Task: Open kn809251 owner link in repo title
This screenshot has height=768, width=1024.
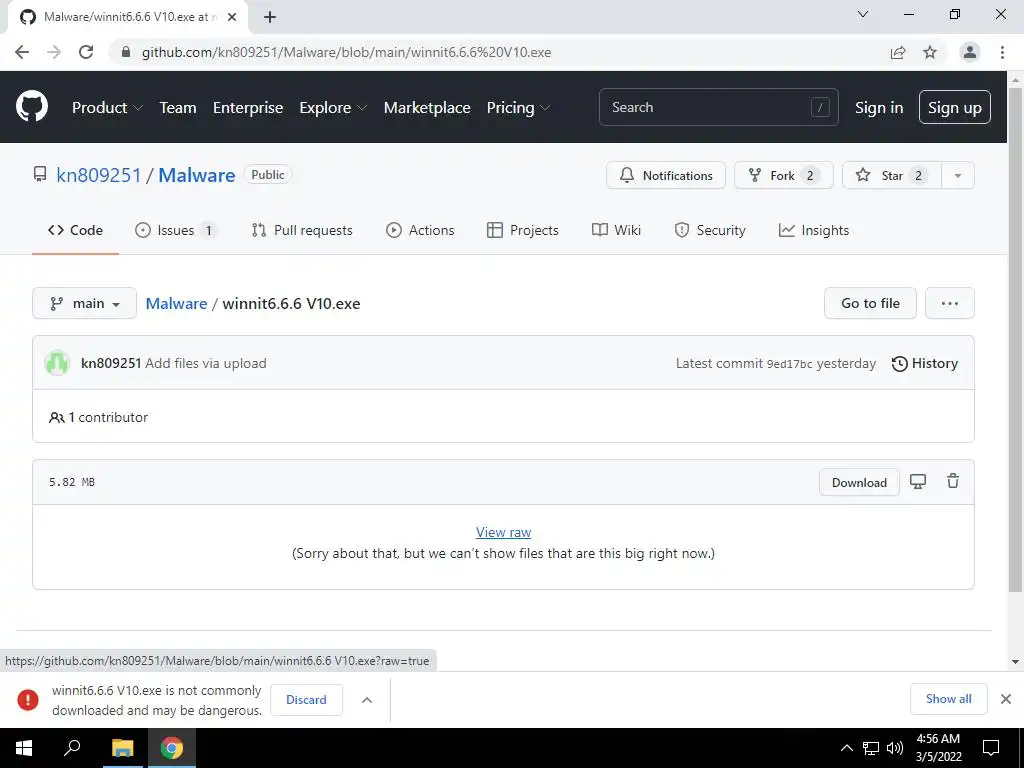Action: pyautogui.click(x=99, y=175)
